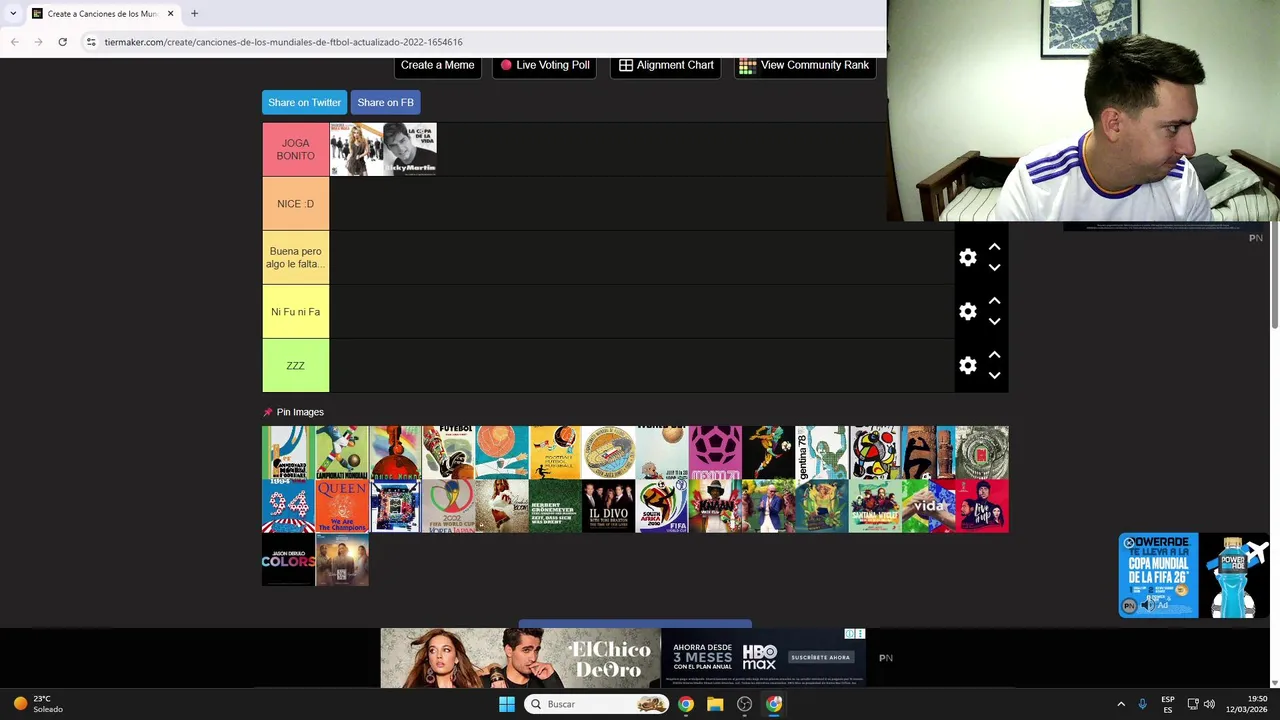Click microphone icon in system tray
Viewport: 1280px width, 720px height.
point(1143,704)
